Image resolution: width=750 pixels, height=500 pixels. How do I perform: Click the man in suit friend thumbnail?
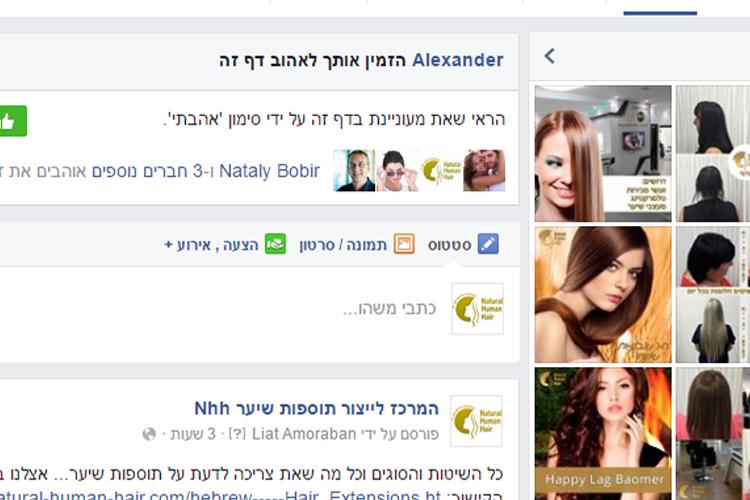(354, 170)
